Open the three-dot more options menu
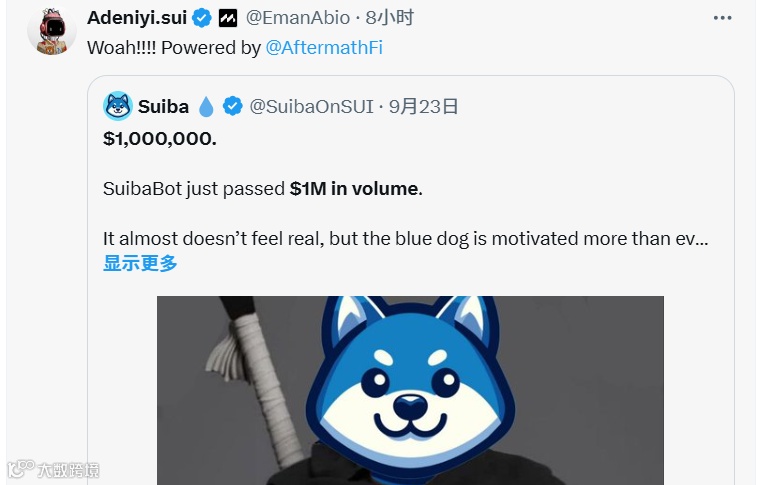The image size is (757, 485). tap(722, 18)
